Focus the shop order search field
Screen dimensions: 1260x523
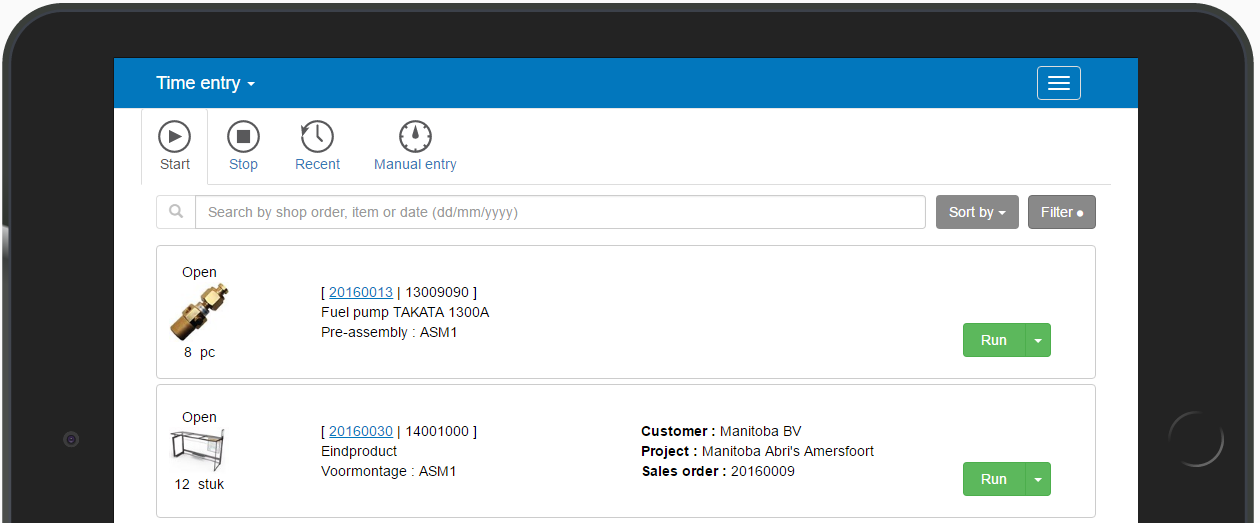tap(560, 212)
